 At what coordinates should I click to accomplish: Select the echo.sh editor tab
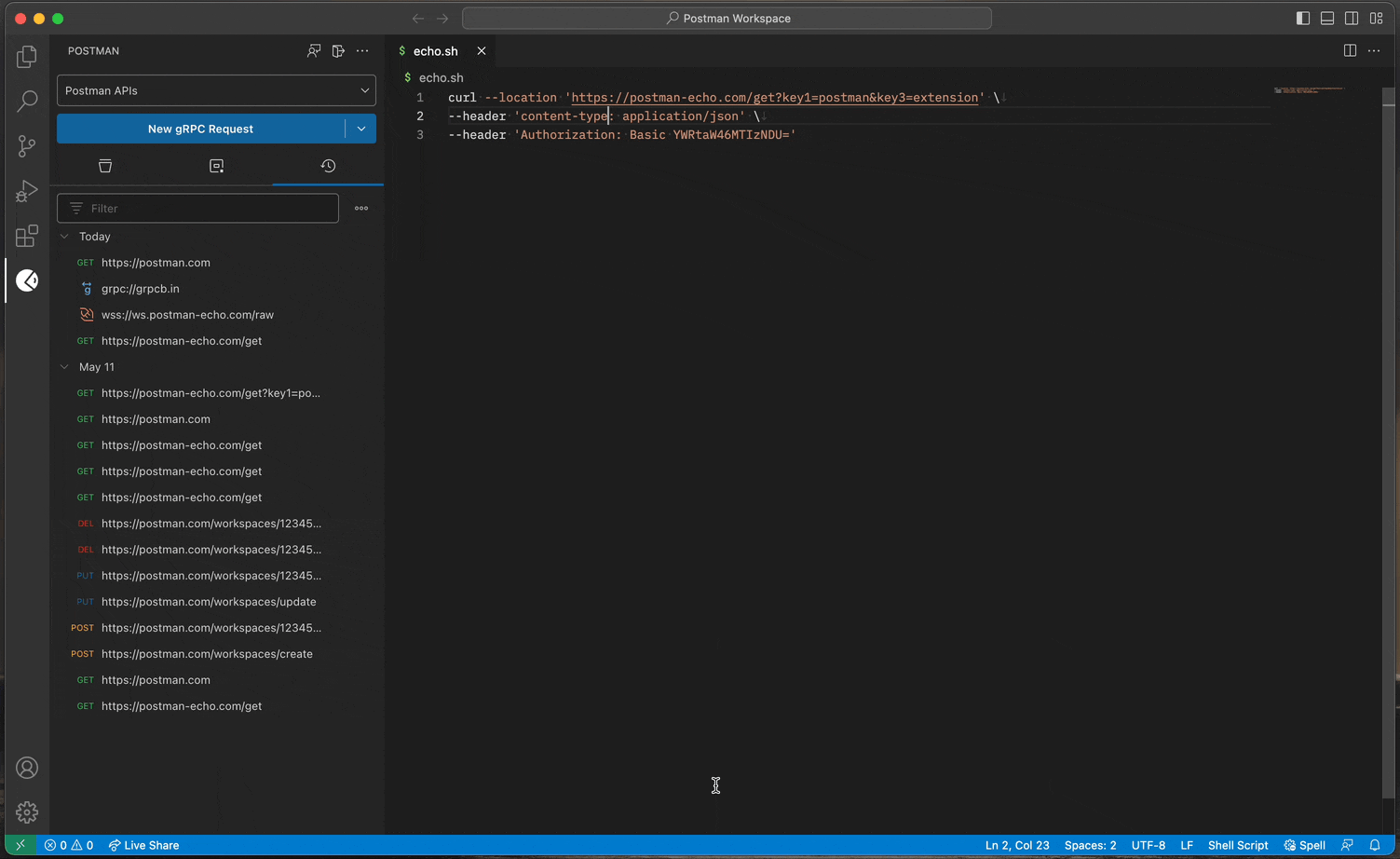(x=436, y=51)
